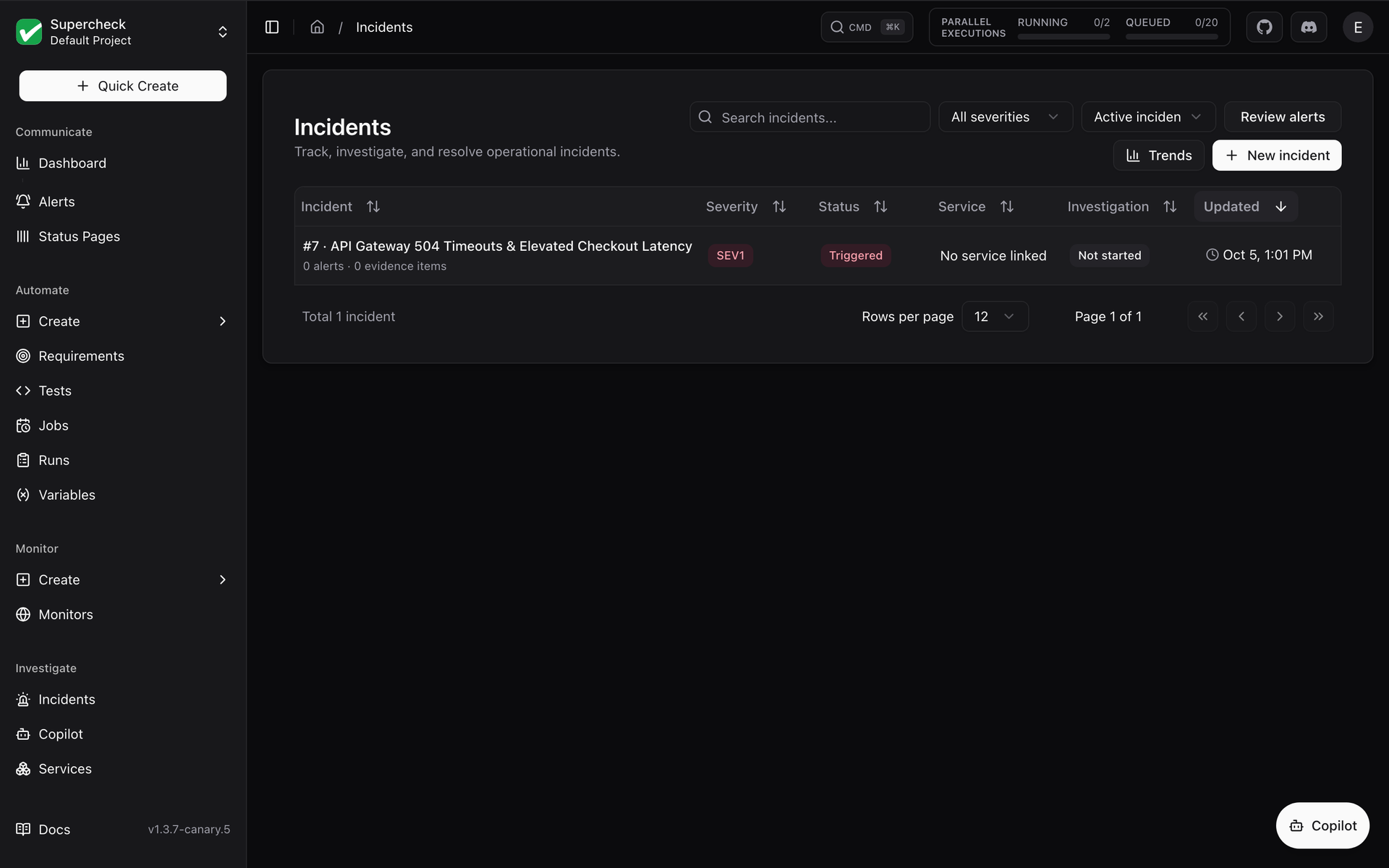Open the user avatar E menu
The image size is (1389, 868).
click(1358, 27)
